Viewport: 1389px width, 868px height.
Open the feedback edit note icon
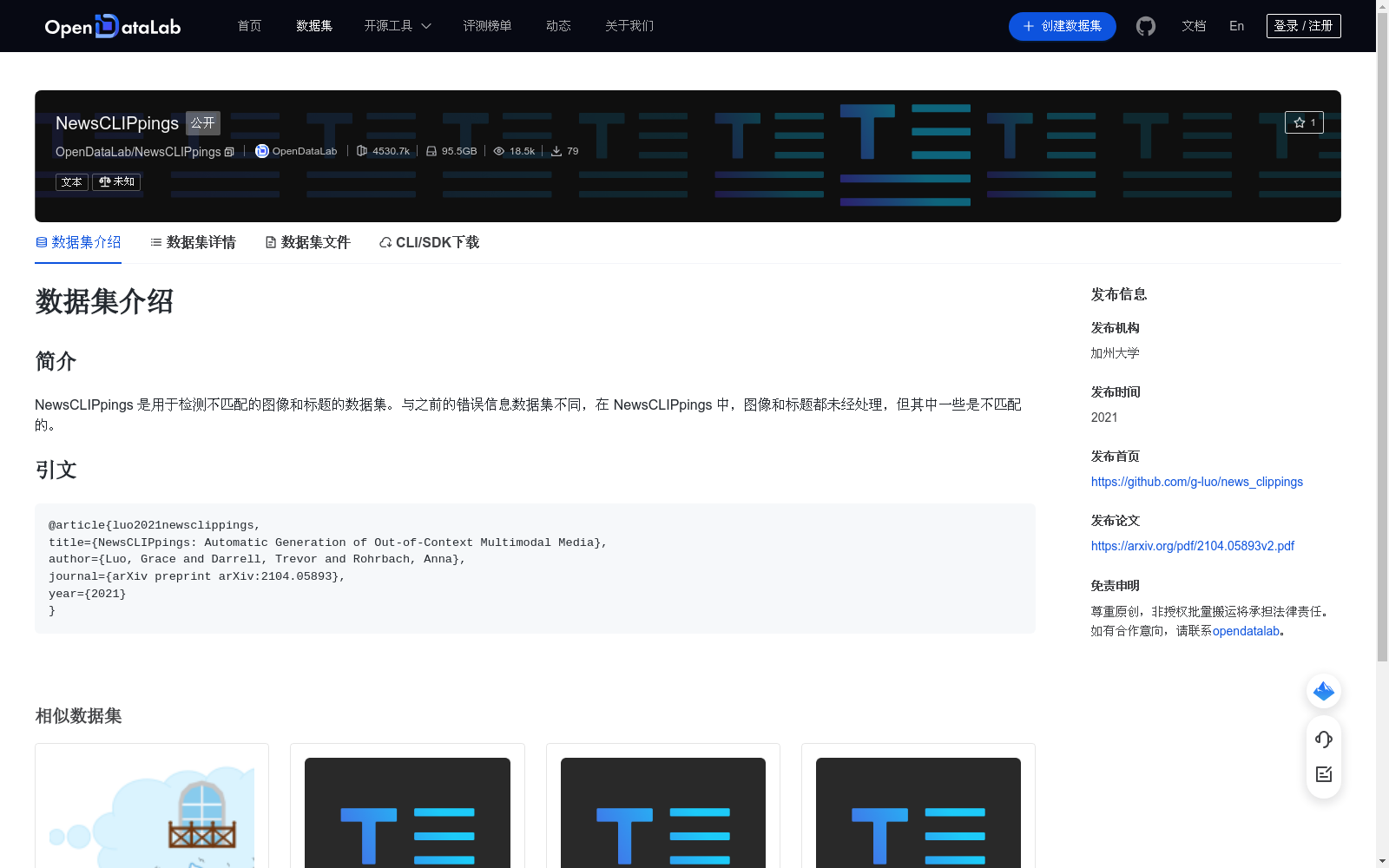coord(1324,774)
